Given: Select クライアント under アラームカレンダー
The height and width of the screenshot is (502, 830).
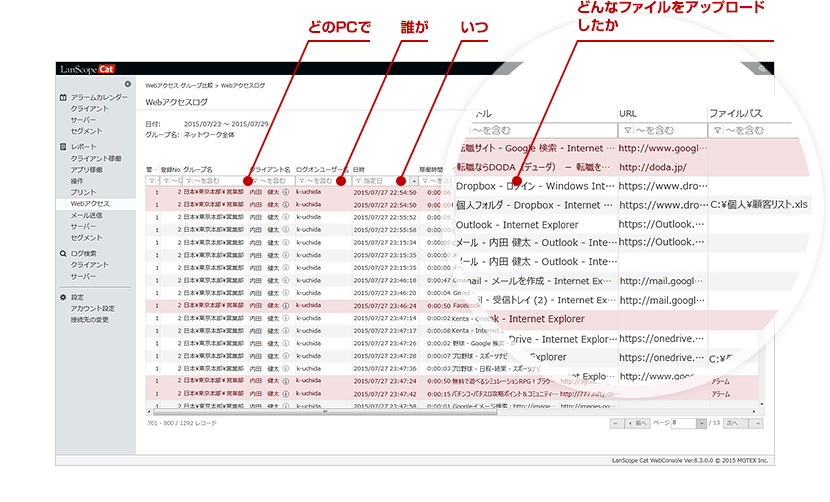Looking at the screenshot, I should [89, 109].
